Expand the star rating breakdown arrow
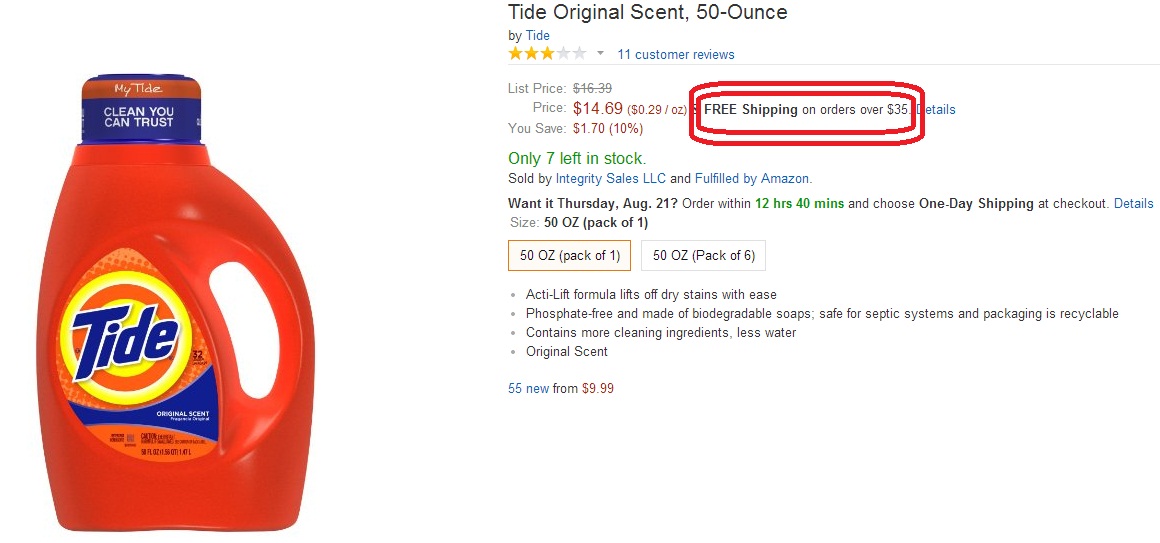The image size is (1160, 543). (x=600, y=54)
